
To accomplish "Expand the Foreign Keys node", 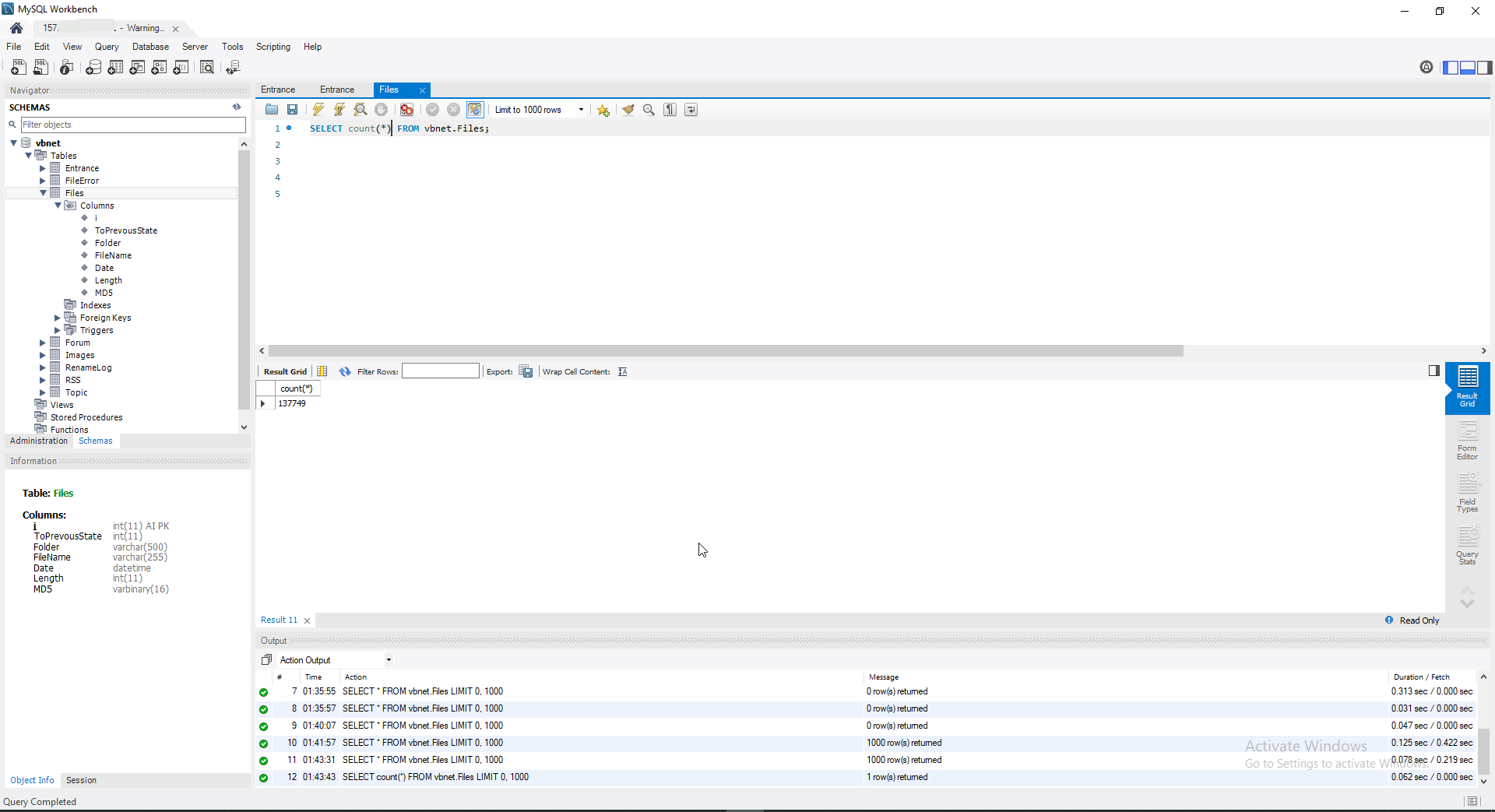I will pos(58,318).
